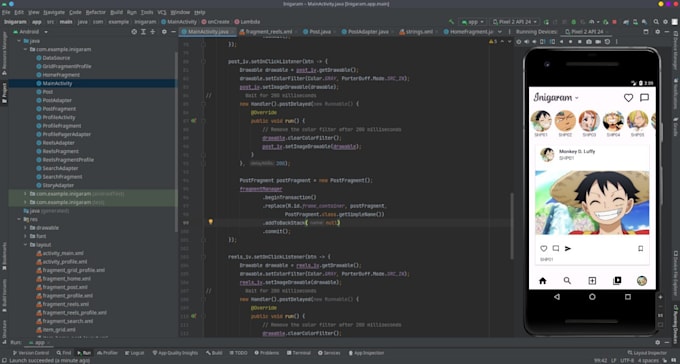This screenshot has width=680, height=364.
Task: Open IDE settings gear in main toolbar
Action: [665, 22]
